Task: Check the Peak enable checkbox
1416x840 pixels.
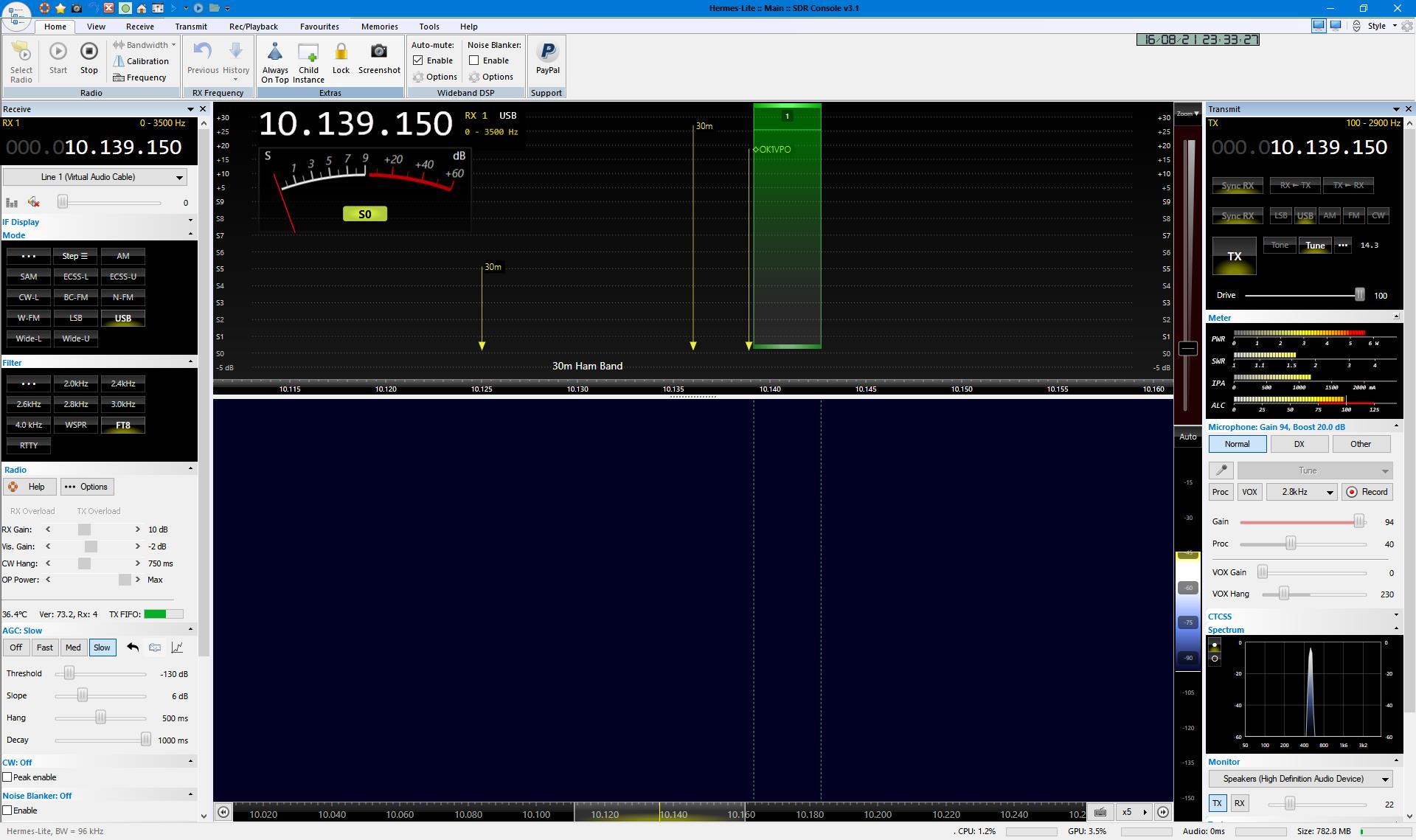Action: pos(7,777)
